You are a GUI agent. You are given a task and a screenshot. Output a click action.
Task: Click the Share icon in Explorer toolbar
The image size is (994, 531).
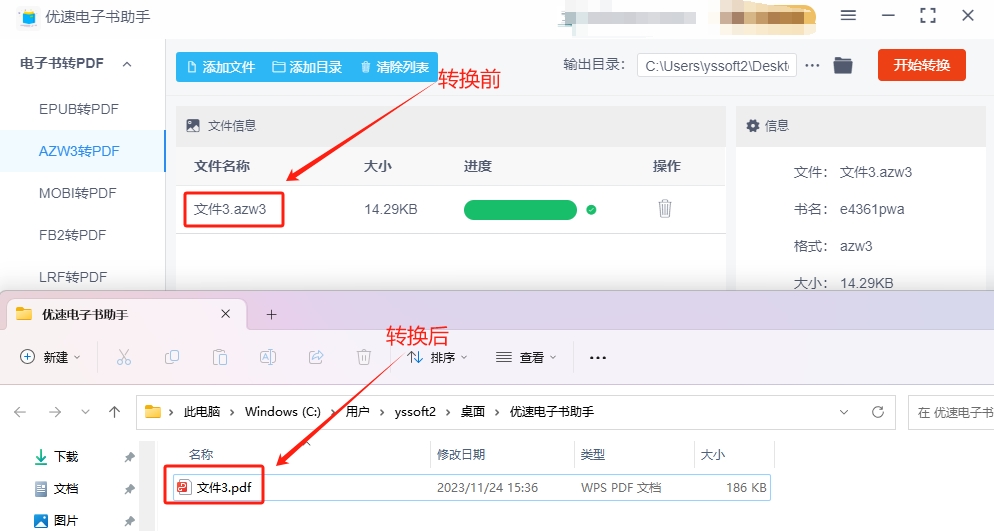click(x=316, y=357)
